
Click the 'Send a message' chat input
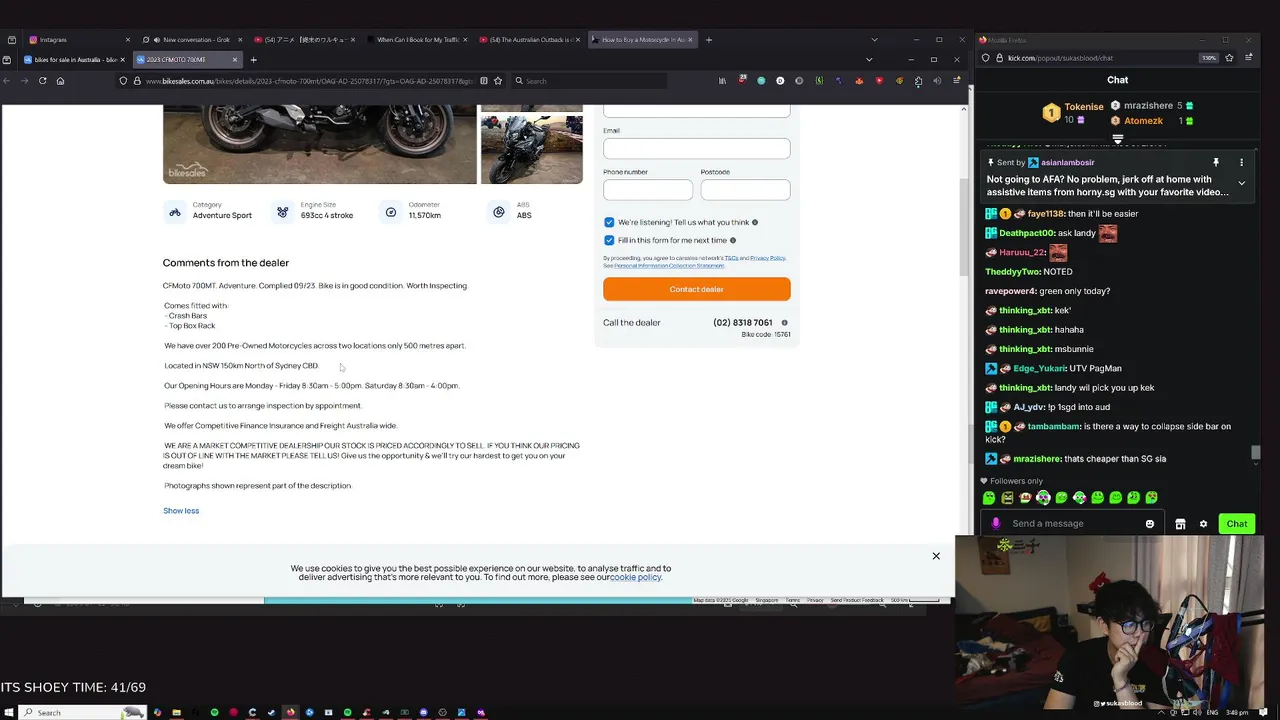[x=1075, y=524]
